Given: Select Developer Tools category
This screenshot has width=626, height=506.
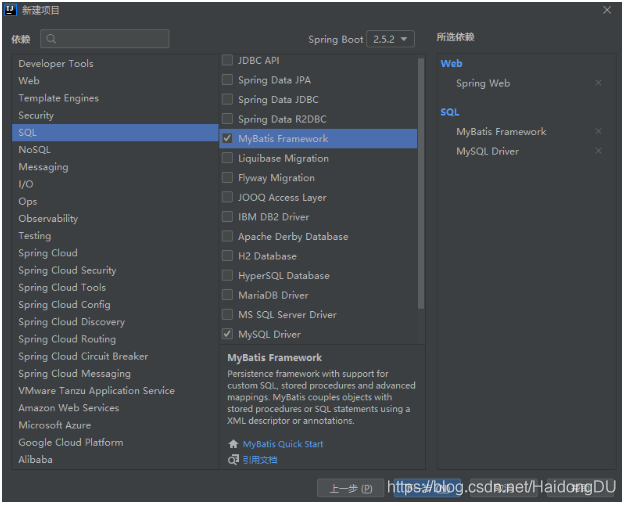Looking at the screenshot, I should pyautogui.click(x=115, y=63).
